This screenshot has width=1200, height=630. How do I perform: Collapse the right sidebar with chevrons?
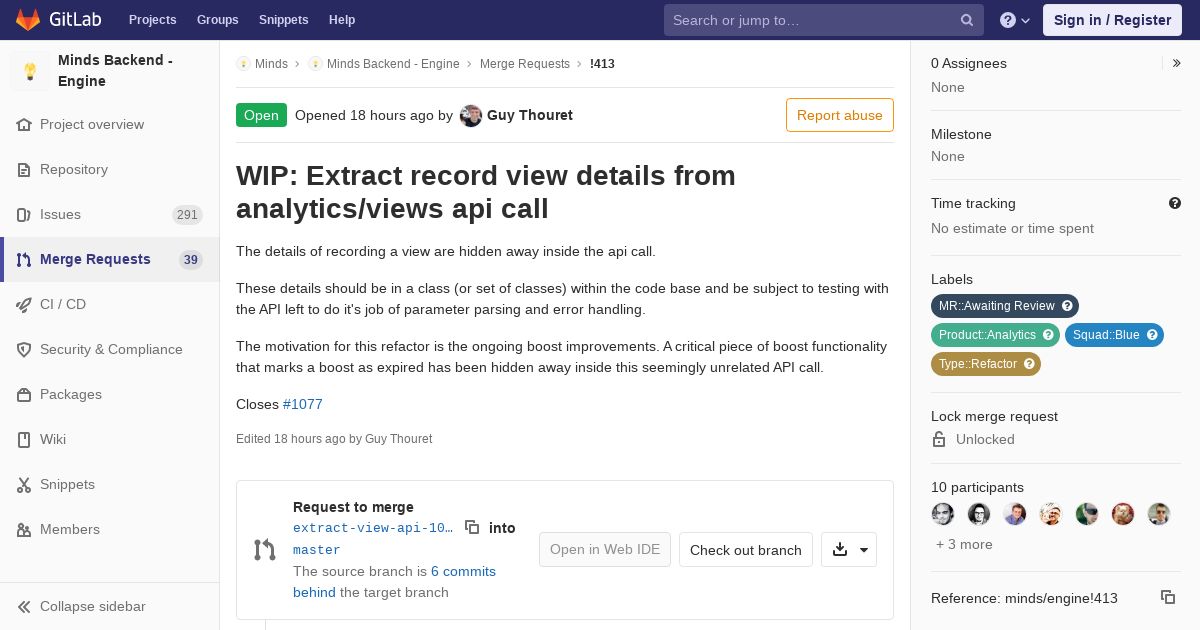(1177, 63)
